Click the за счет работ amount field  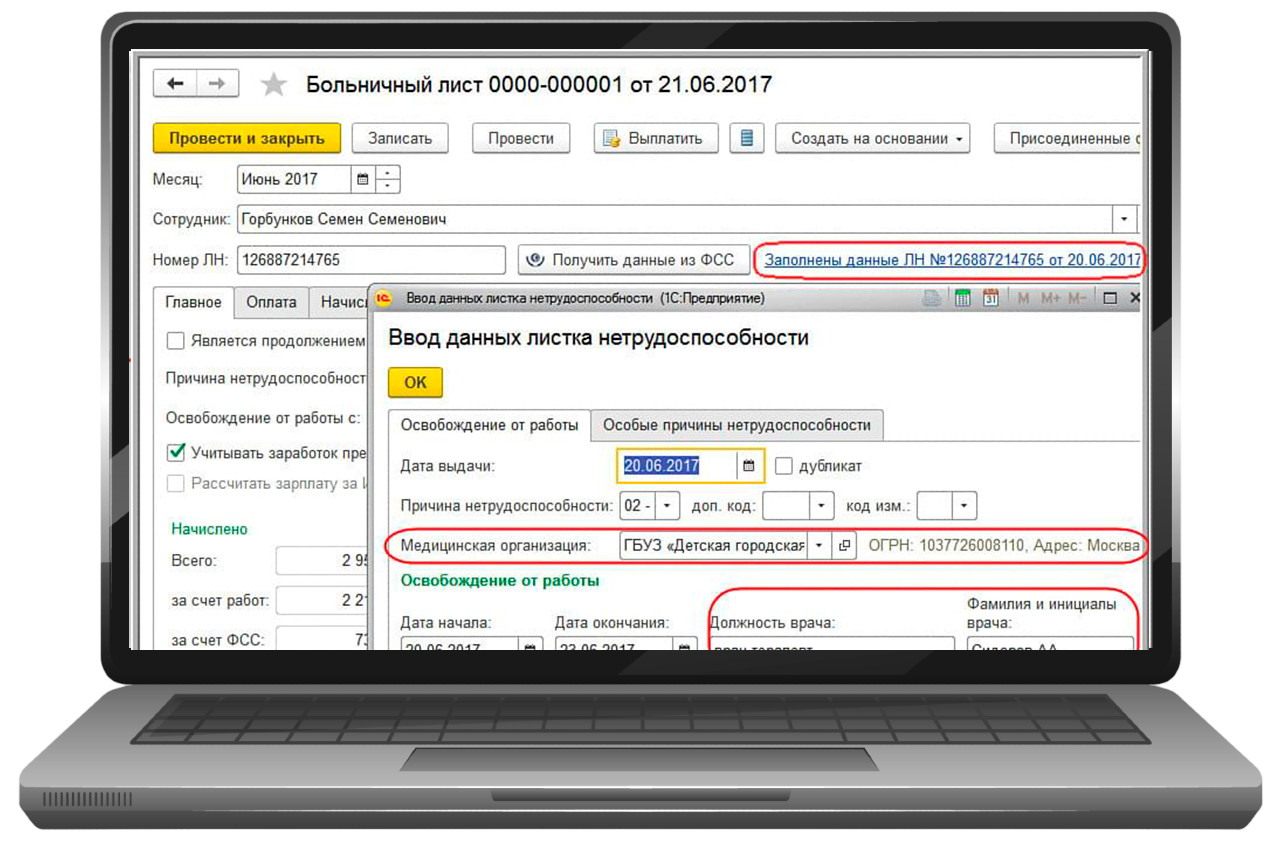pyautogui.click(x=322, y=601)
